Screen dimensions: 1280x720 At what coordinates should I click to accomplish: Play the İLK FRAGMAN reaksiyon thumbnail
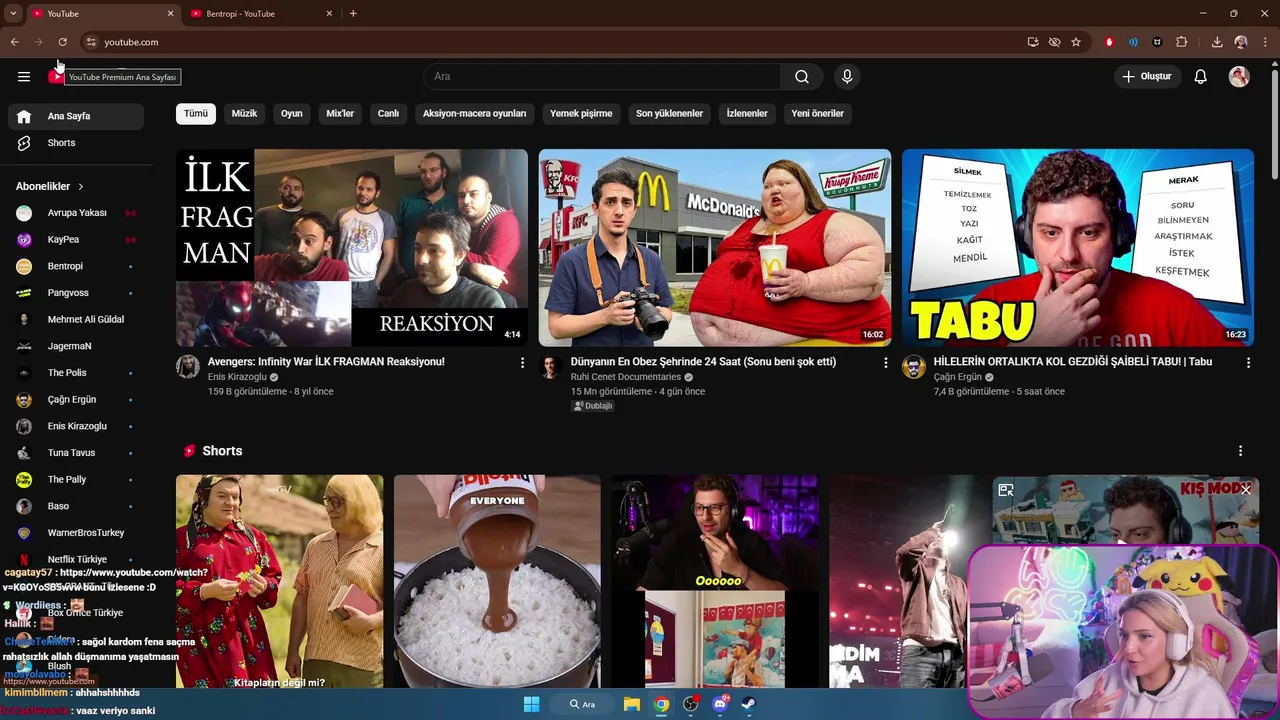click(x=352, y=248)
